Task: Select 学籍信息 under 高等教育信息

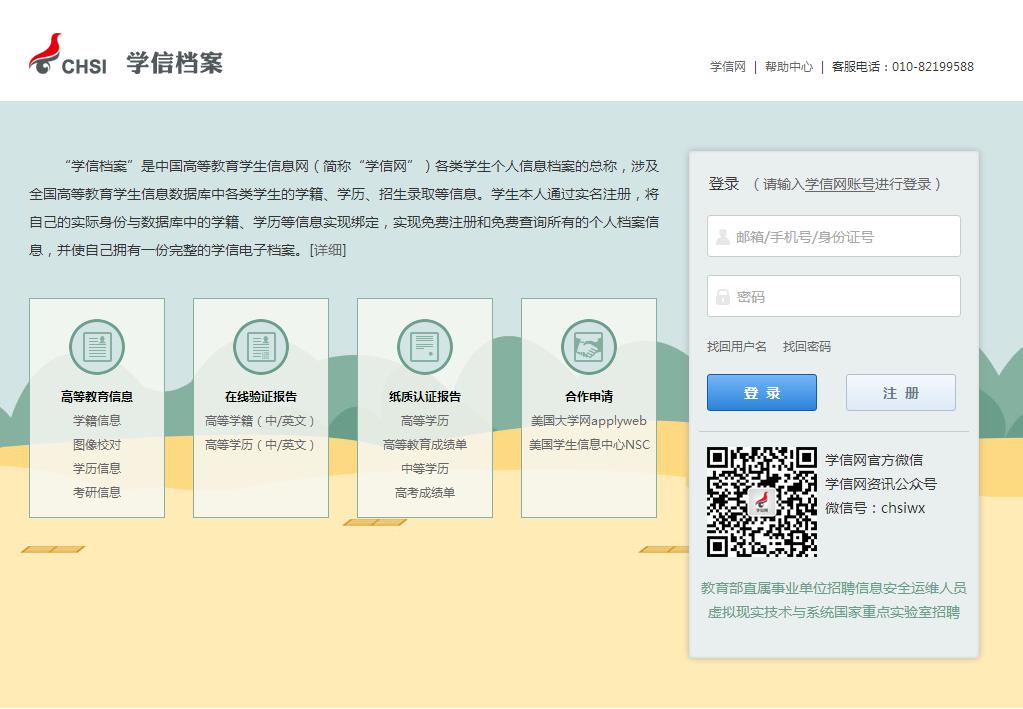Action: [x=97, y=421]
